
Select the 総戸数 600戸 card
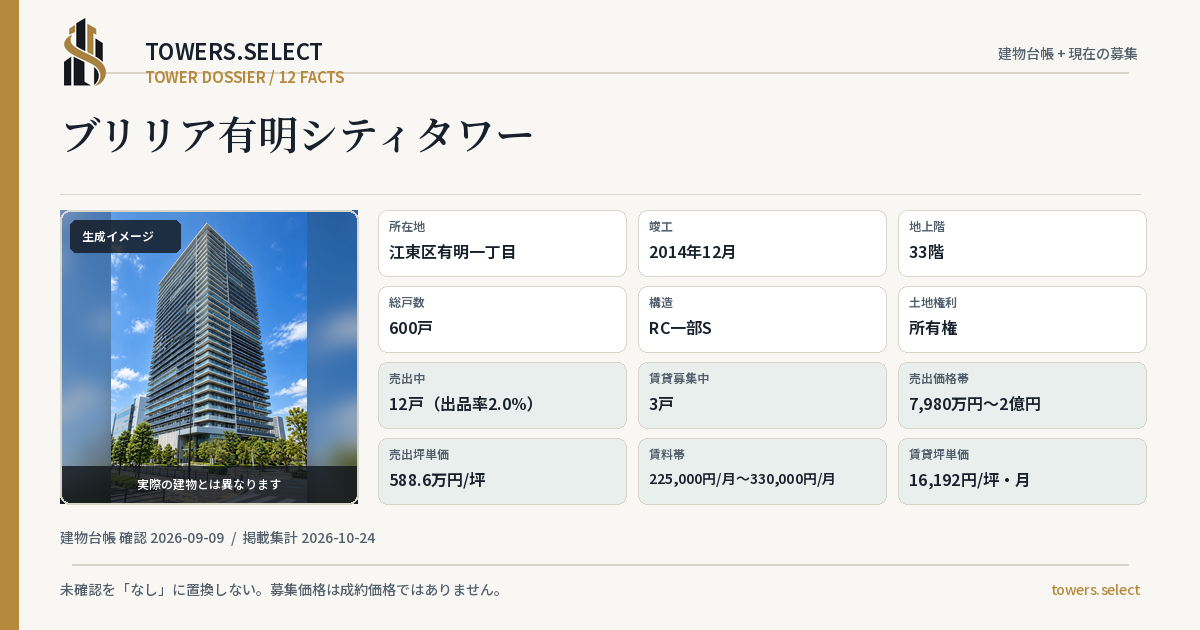502,319
